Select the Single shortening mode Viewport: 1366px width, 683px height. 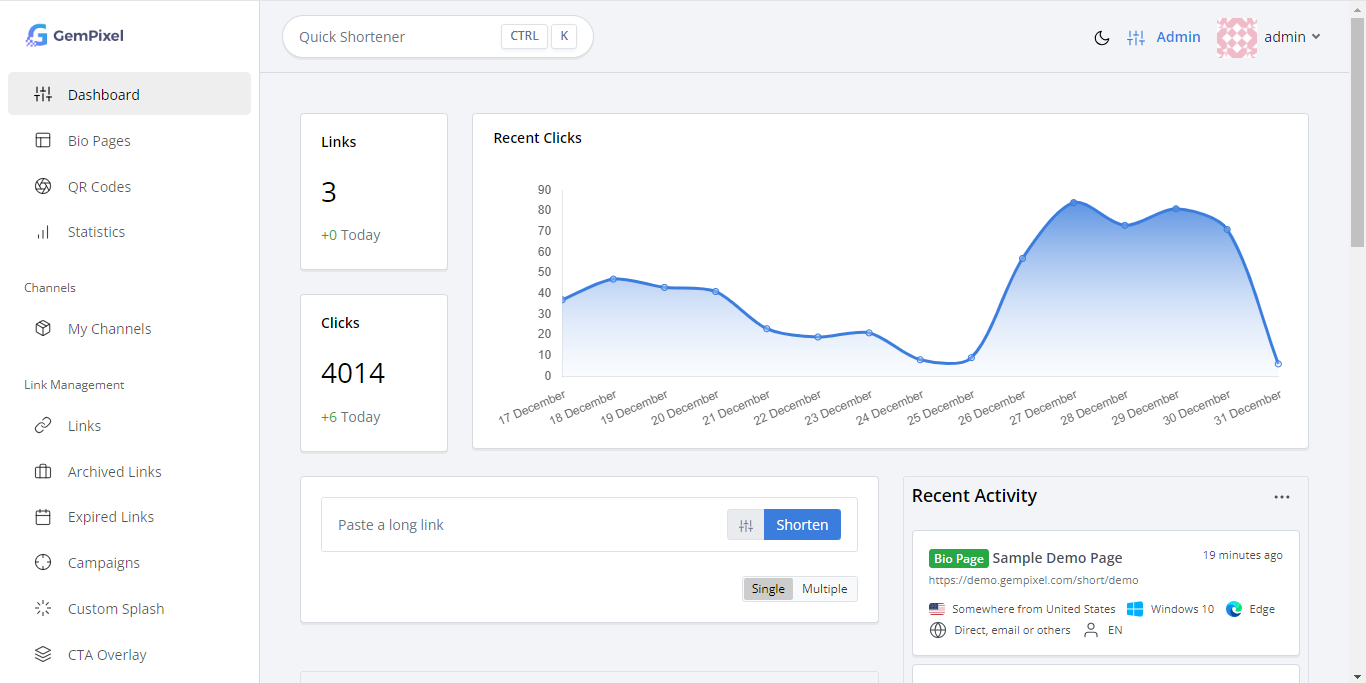(768, 589)
